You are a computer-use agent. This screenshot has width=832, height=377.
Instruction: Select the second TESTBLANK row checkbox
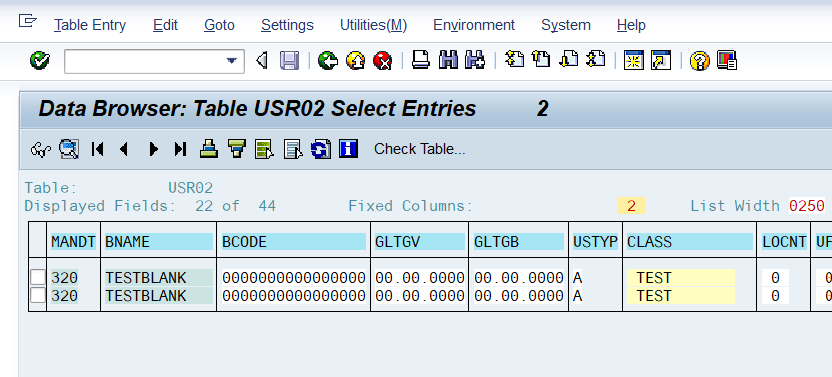[38, 295]
